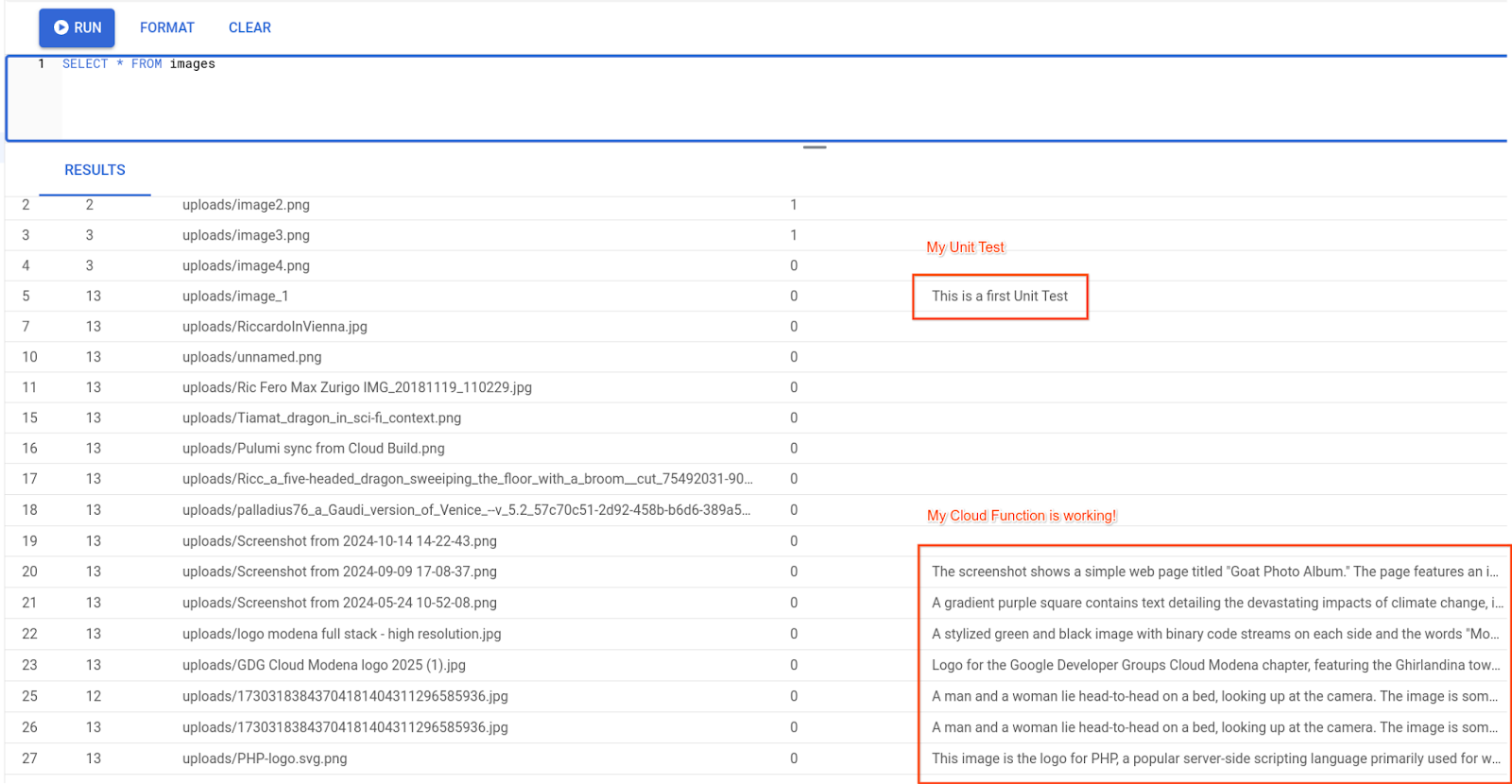
Task: Select the uploads/image2.png cell
Action: [246, 205]
